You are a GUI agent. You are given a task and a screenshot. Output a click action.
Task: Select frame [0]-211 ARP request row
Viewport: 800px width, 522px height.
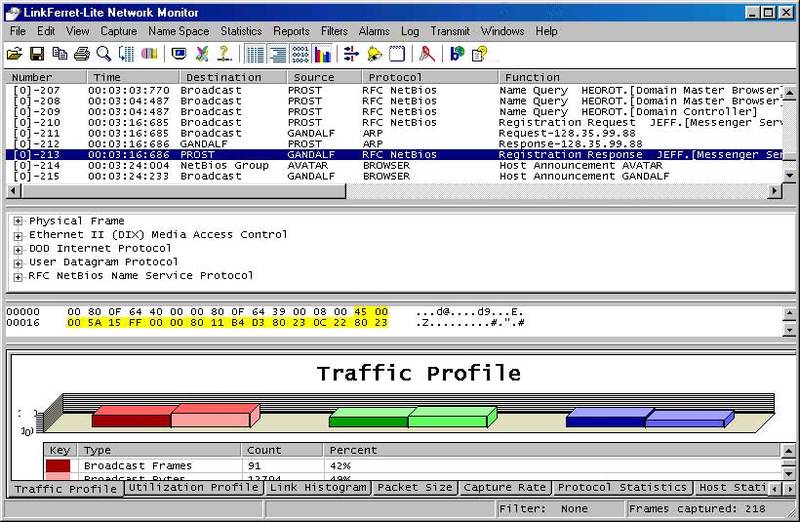click(394, 133)
